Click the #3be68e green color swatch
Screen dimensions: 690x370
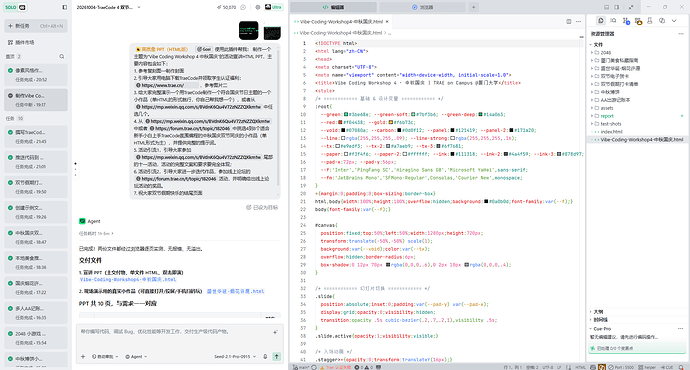tap(346, 114)
